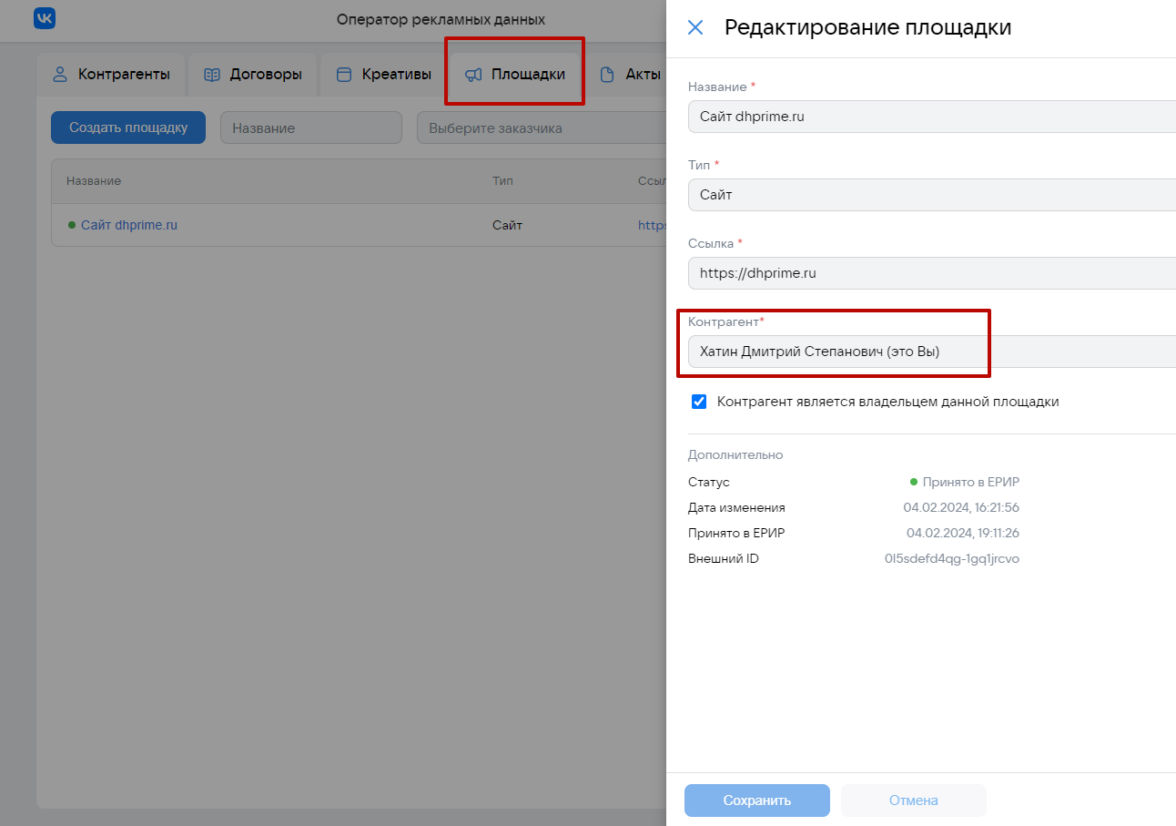Click the megaphone icon on Площадки tab
Image resolution: width=1176 pixels, height=826 pixels.
pos(474,74)
